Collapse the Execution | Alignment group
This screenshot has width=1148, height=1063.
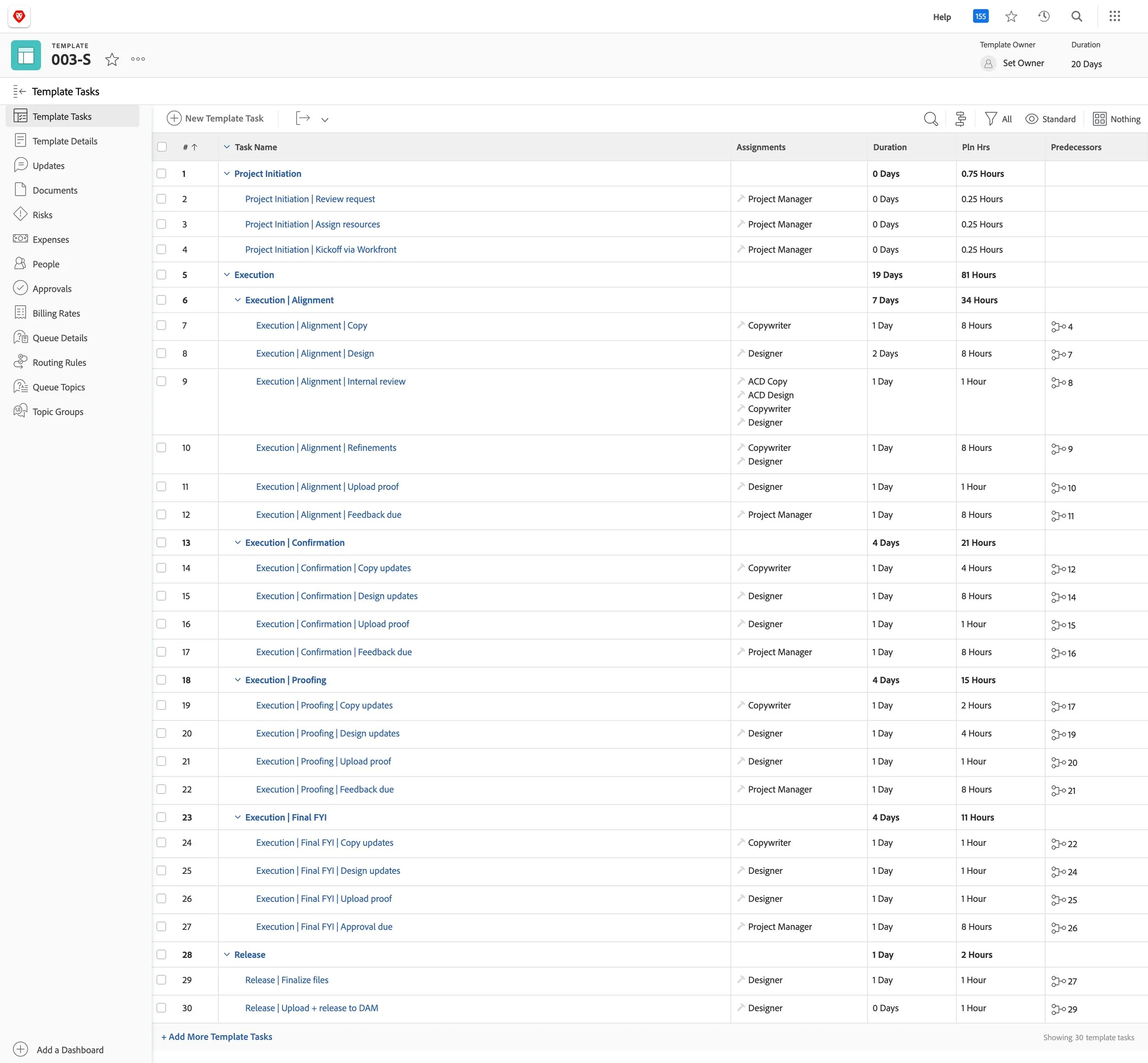[237, 300]
